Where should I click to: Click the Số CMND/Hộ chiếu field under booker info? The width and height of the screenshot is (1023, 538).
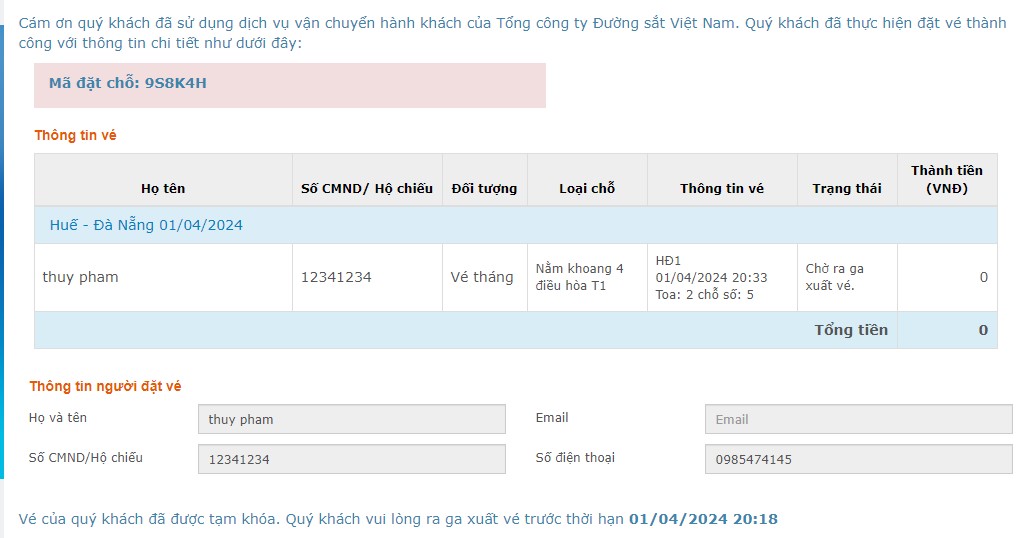pyautogui.click(x=351, y=459)
